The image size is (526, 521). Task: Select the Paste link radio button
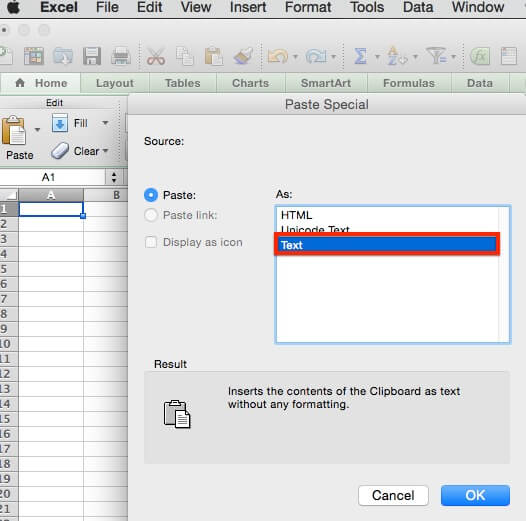pos(151,215)
